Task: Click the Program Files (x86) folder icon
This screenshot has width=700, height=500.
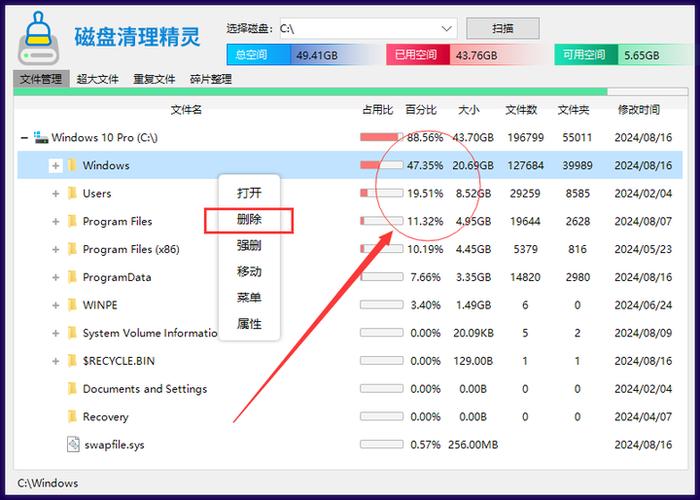Action: point(72,249)
